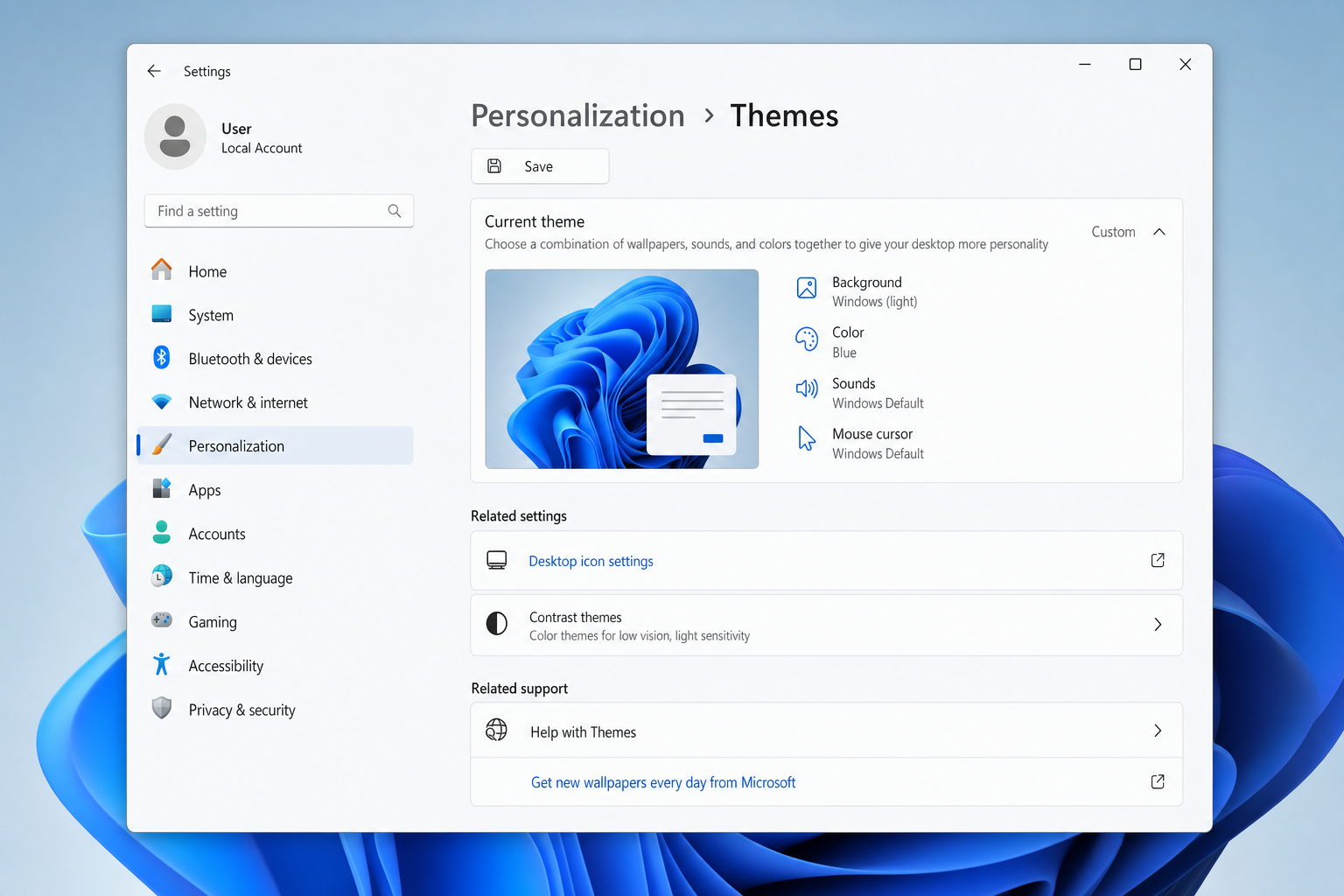This screenshot has width=1344, height=896.
Task: Click the user avatar picture
Action: tap(175, 136)
